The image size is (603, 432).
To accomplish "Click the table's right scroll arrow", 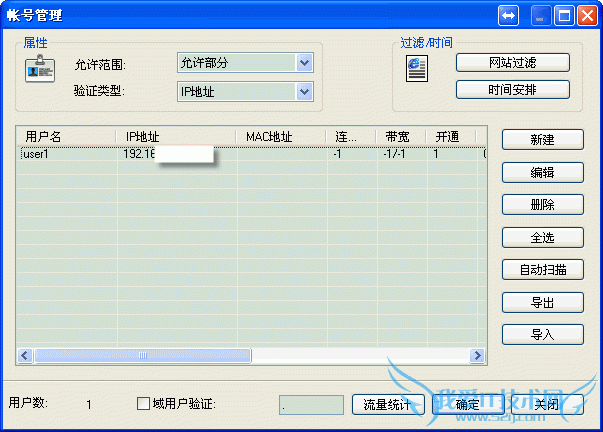I will (x=477, y=355).
